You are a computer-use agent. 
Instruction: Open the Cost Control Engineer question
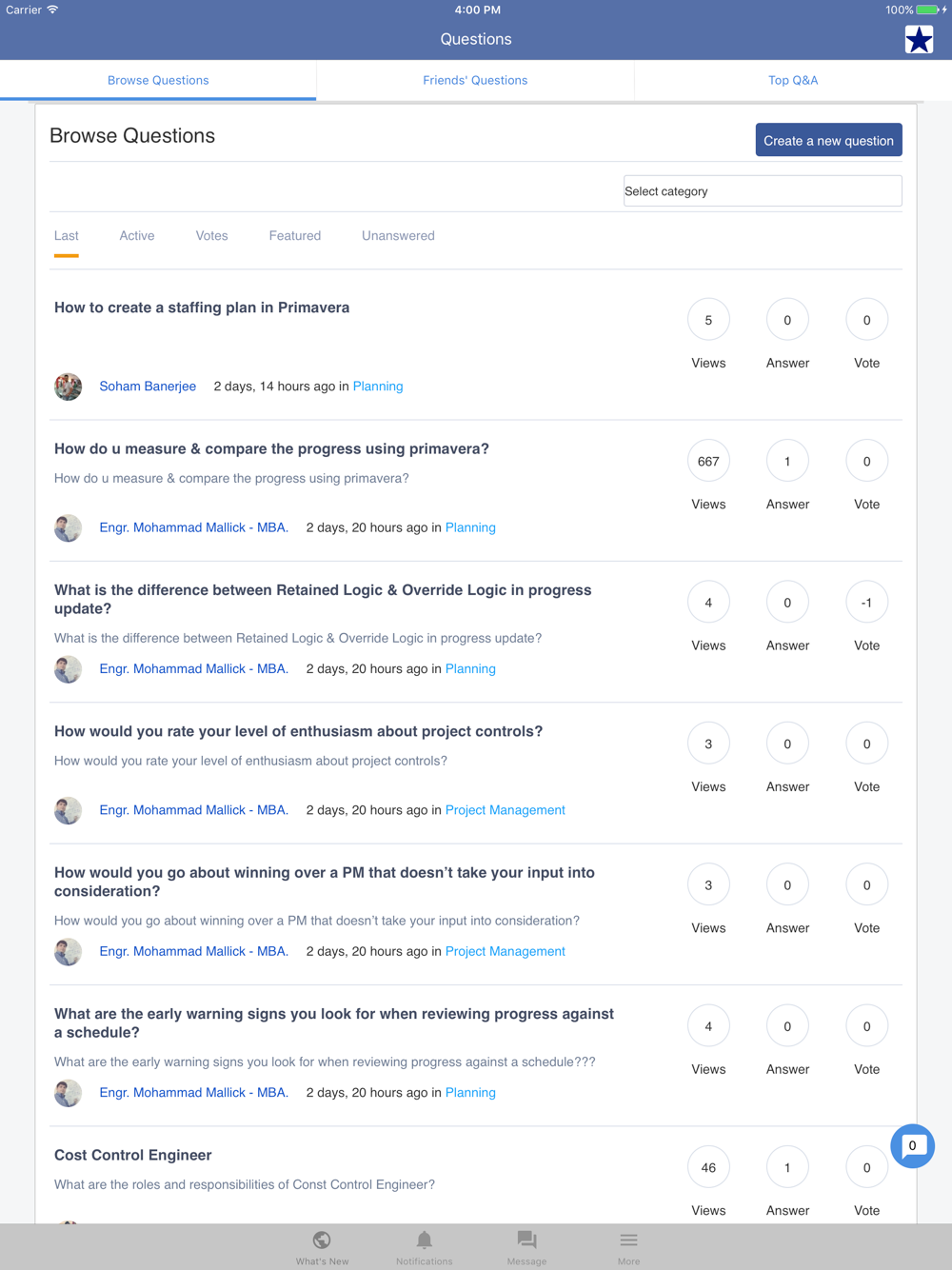coord(133,1155)
